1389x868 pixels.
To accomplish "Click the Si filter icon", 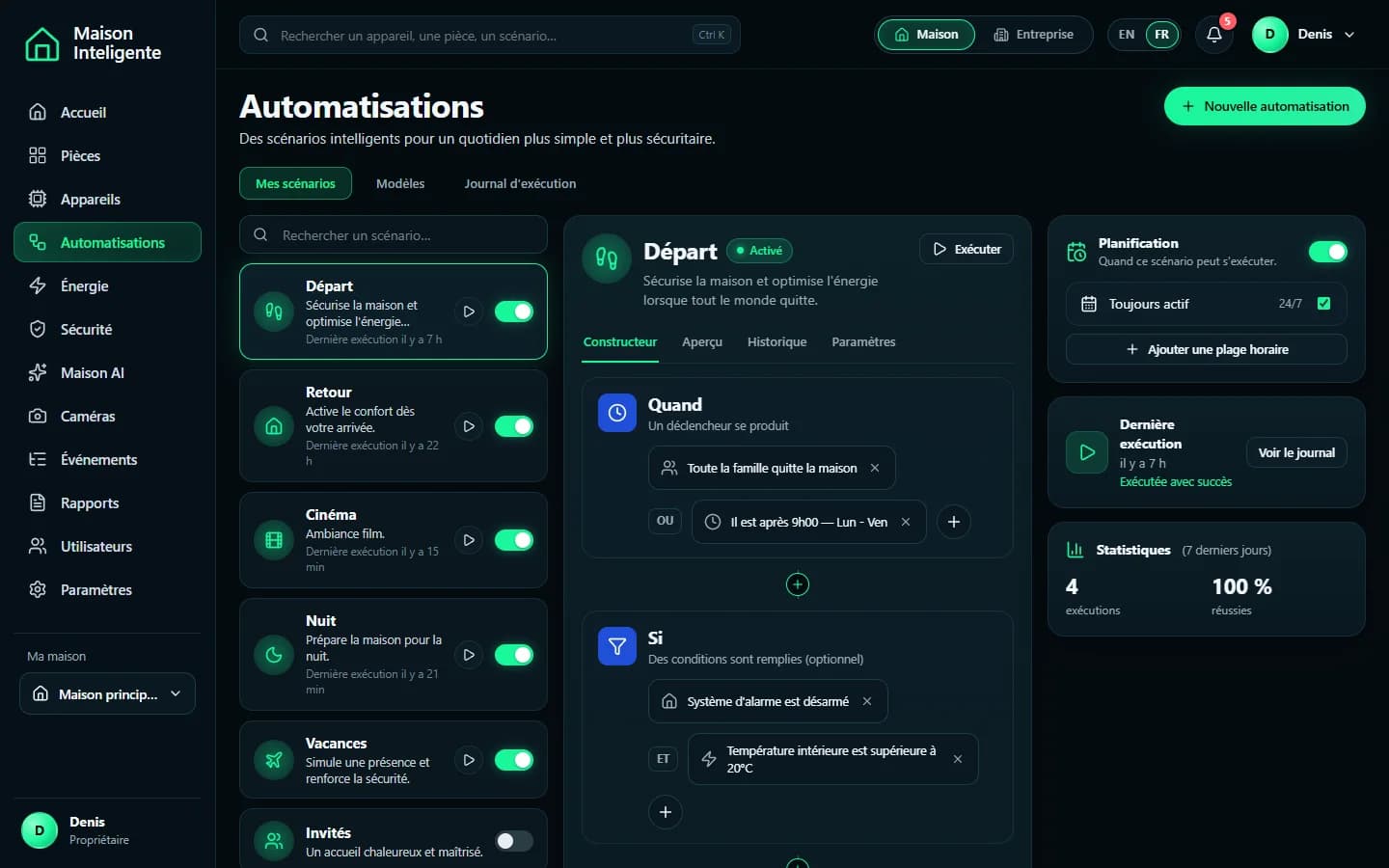I will point(617,646).
